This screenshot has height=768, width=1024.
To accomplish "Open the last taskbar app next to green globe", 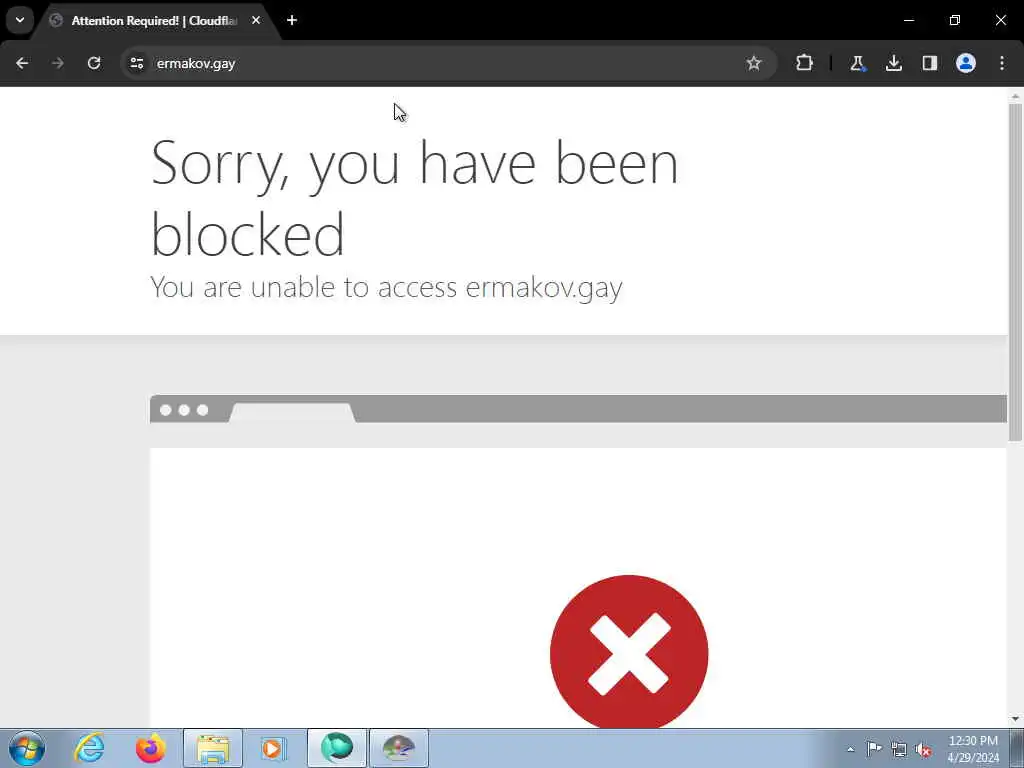I will pyautogui.click(x=399, y=748).
